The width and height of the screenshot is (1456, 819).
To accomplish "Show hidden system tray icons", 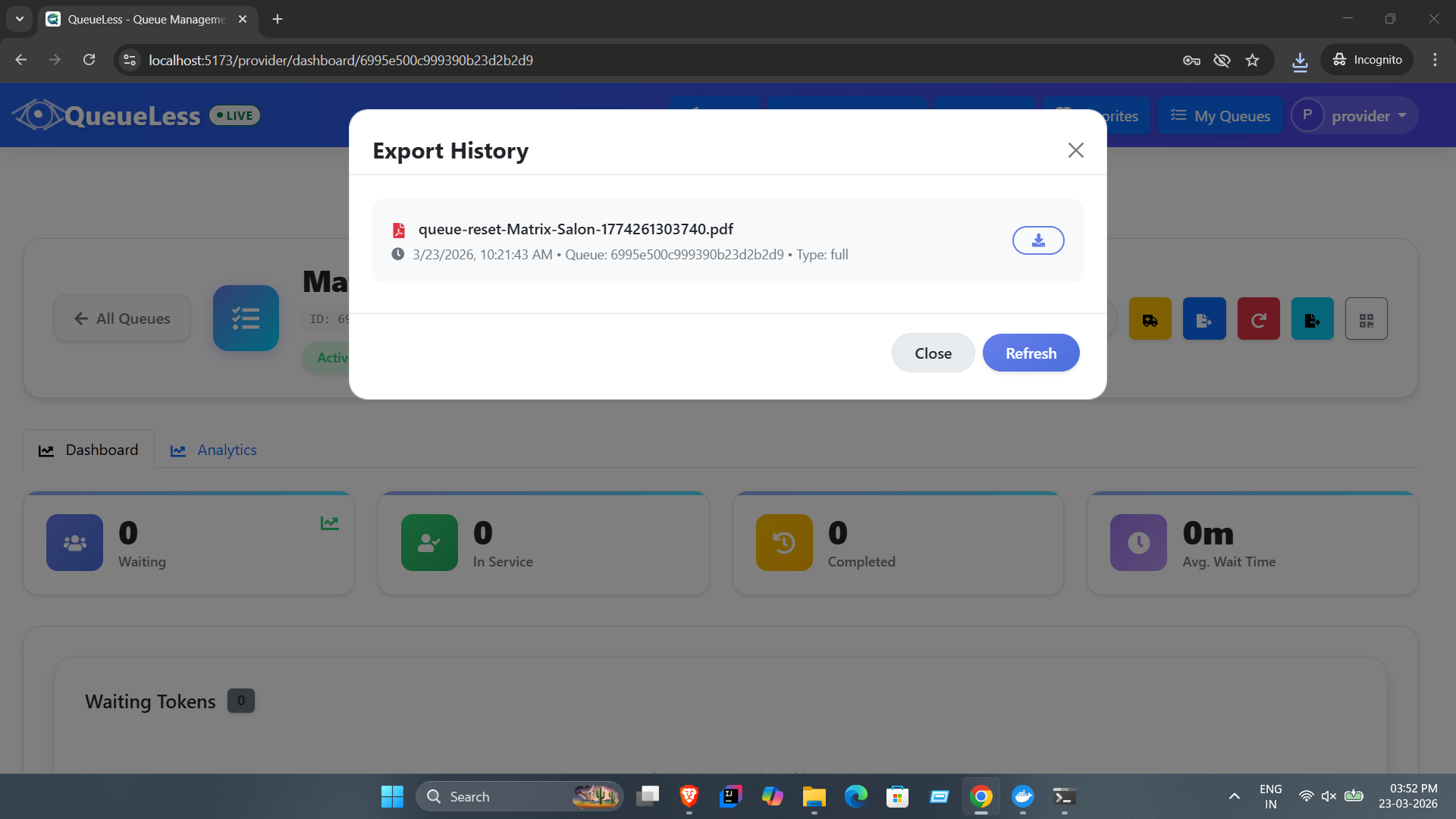I will pos(1235,796).
